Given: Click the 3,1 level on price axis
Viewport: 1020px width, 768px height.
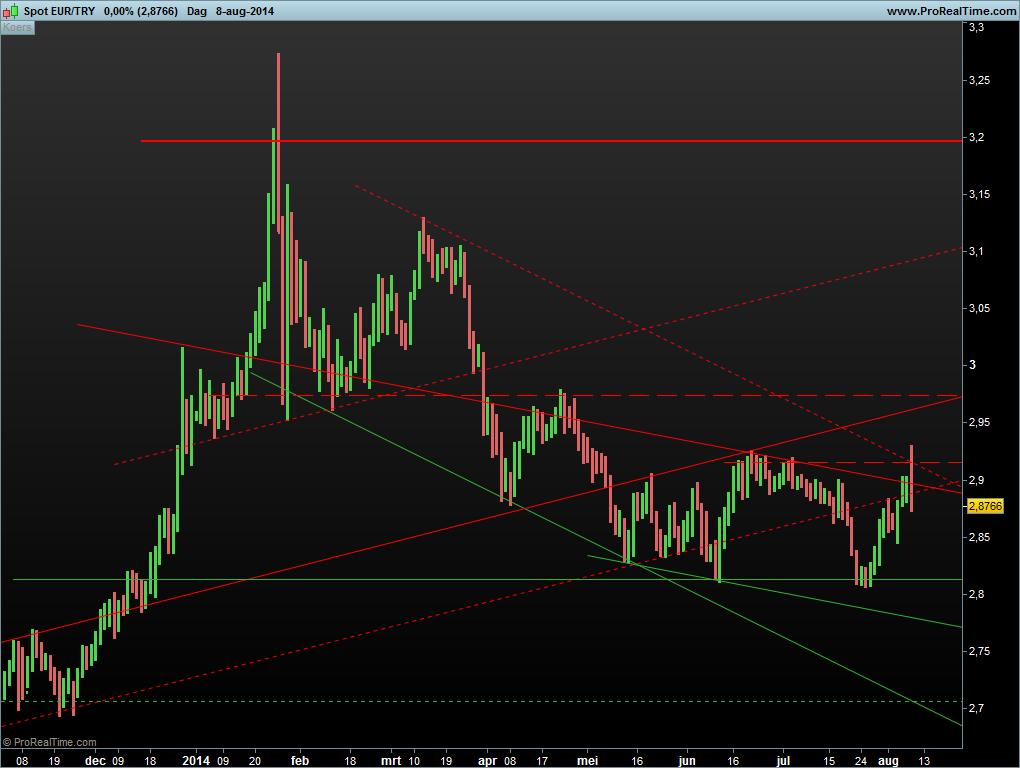Looking at the screenshot, I should pos(976,251).
